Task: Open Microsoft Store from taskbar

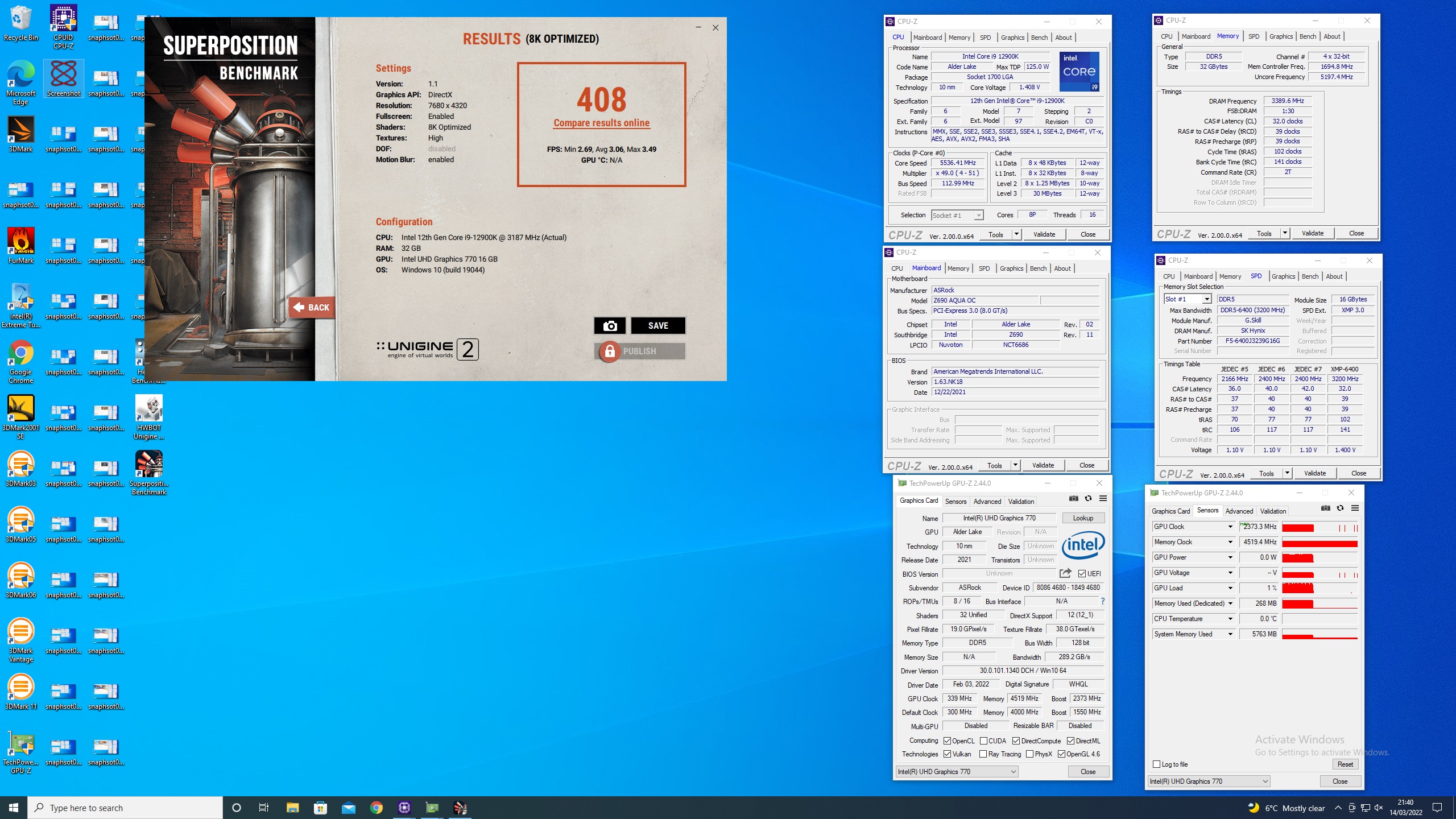Action: point(320,808)
